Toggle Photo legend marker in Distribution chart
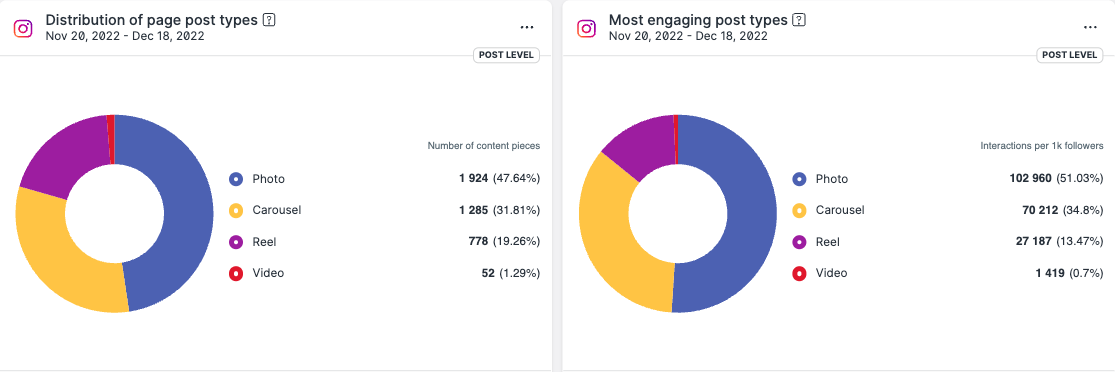Screen dimensions: 1115x372 tap(236, 179)
